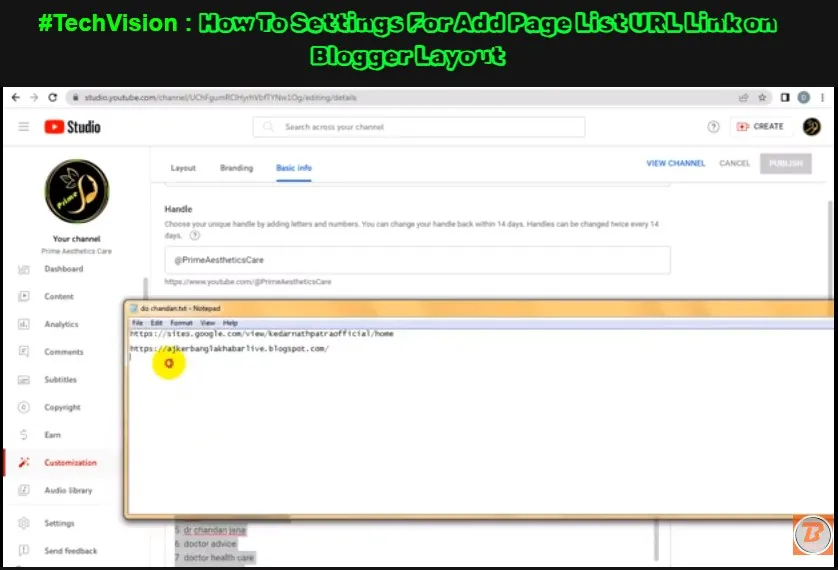Click the Content icon in the sidebar
This screenshot has width=838, height=570.
click(x=24, y=296)
